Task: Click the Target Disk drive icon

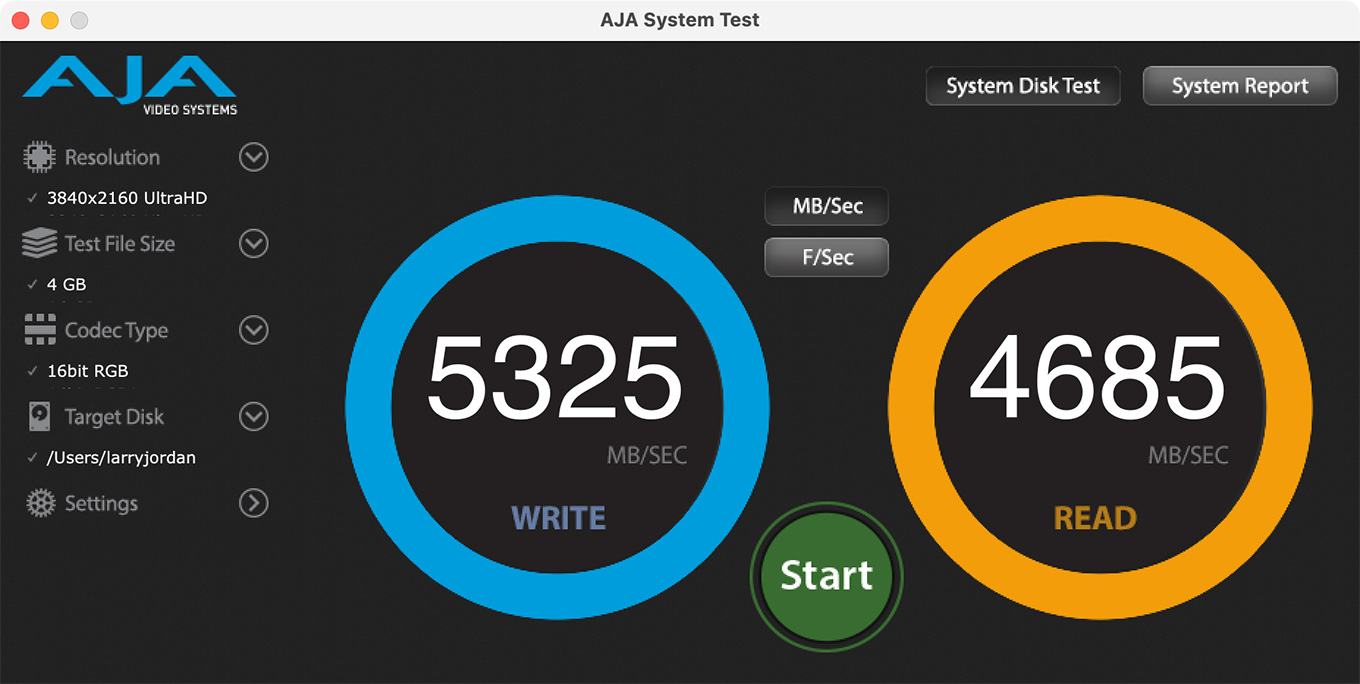Action: click(x=40, y=417)
